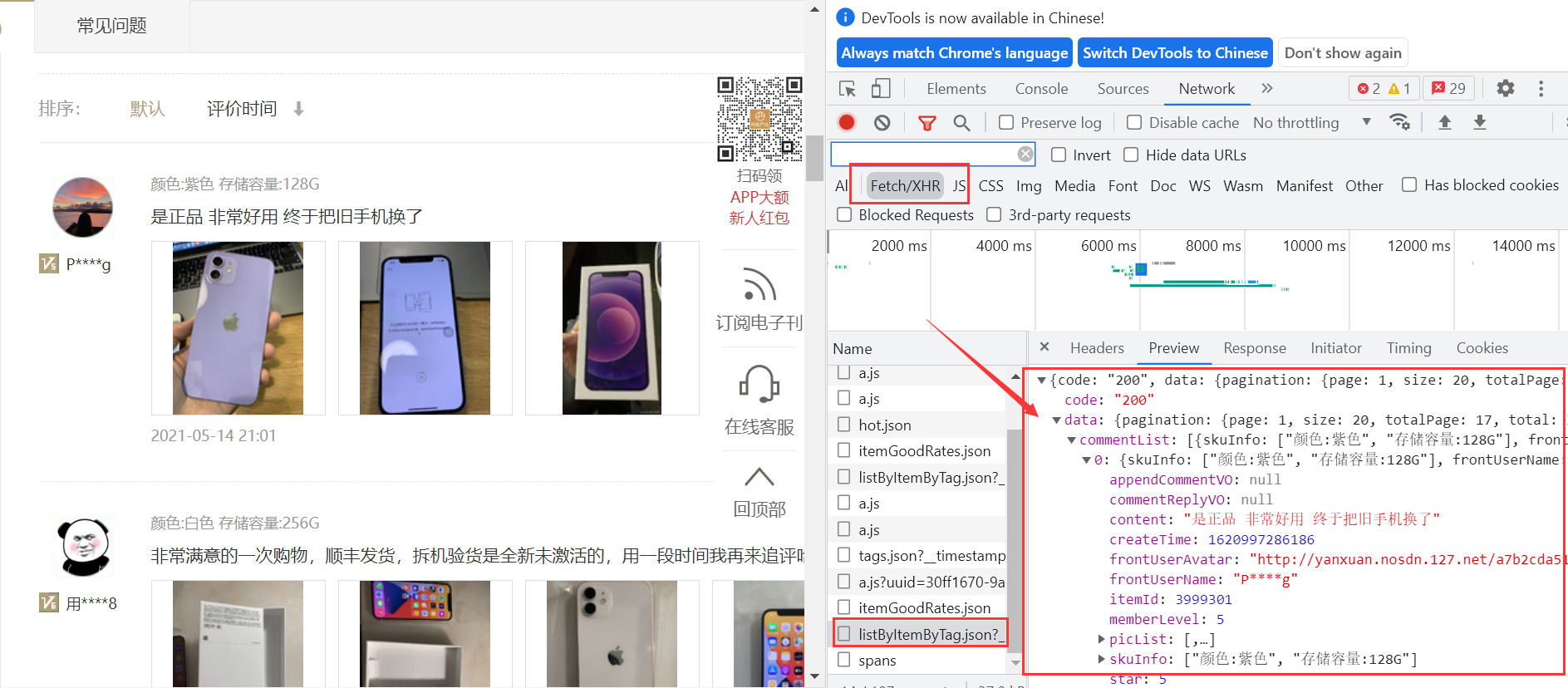Check Blocked Requests option
The image size is (1568, 688).
844,214
